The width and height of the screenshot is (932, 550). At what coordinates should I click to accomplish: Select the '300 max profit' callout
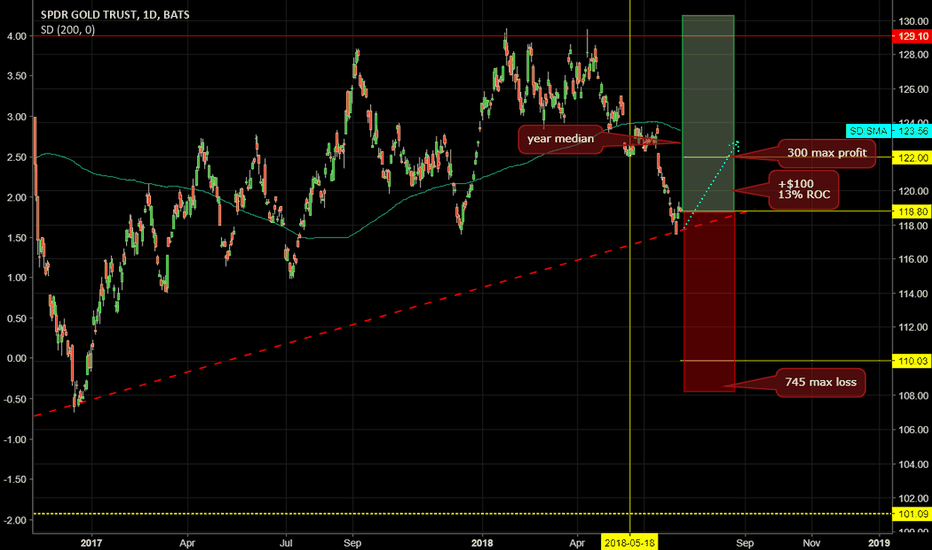pyautogui.click(x=826, y=153)
